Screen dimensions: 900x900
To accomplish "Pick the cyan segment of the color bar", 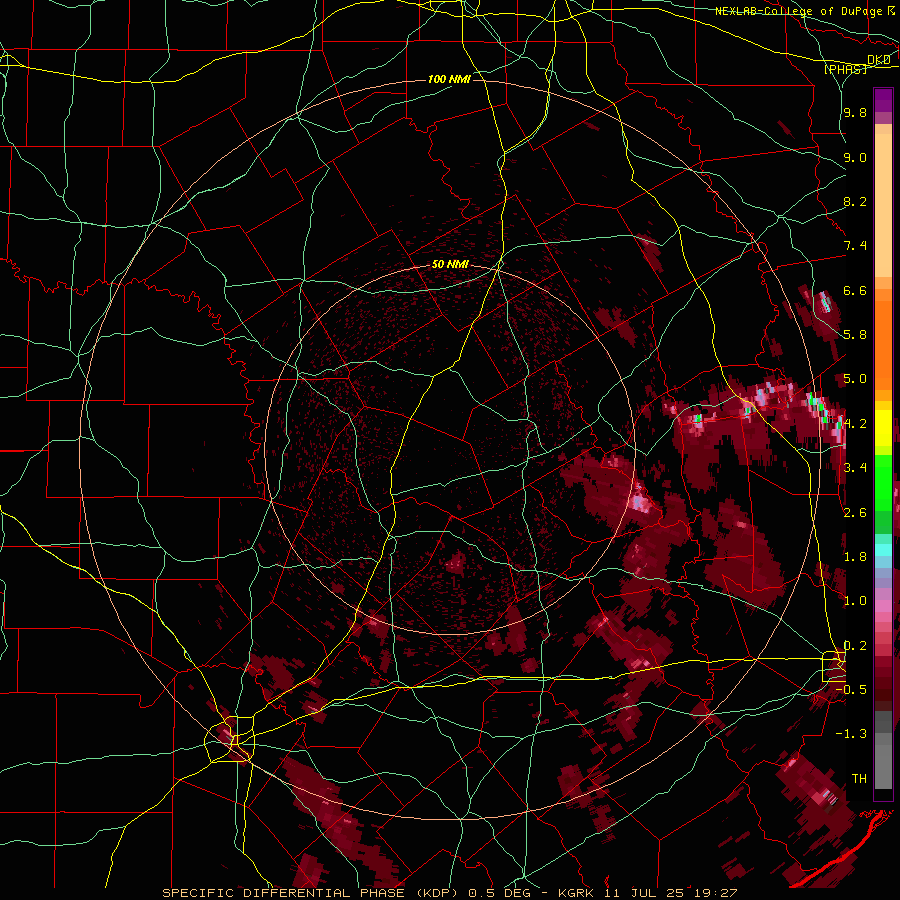I will [883, 550].
